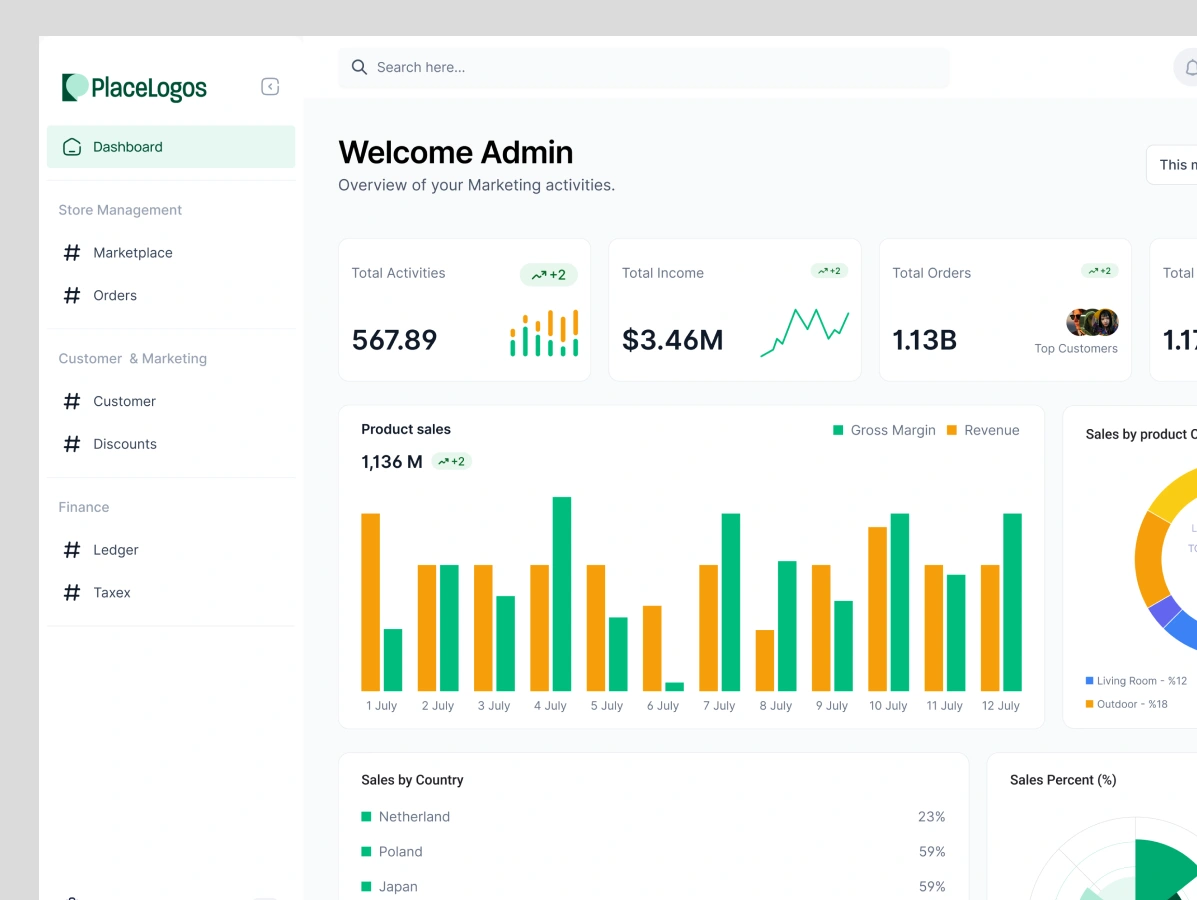The width and height of the screenshot is (1197, 900).
Task: Click the Top Customers avatar group
Action: tap(1092, 322)
